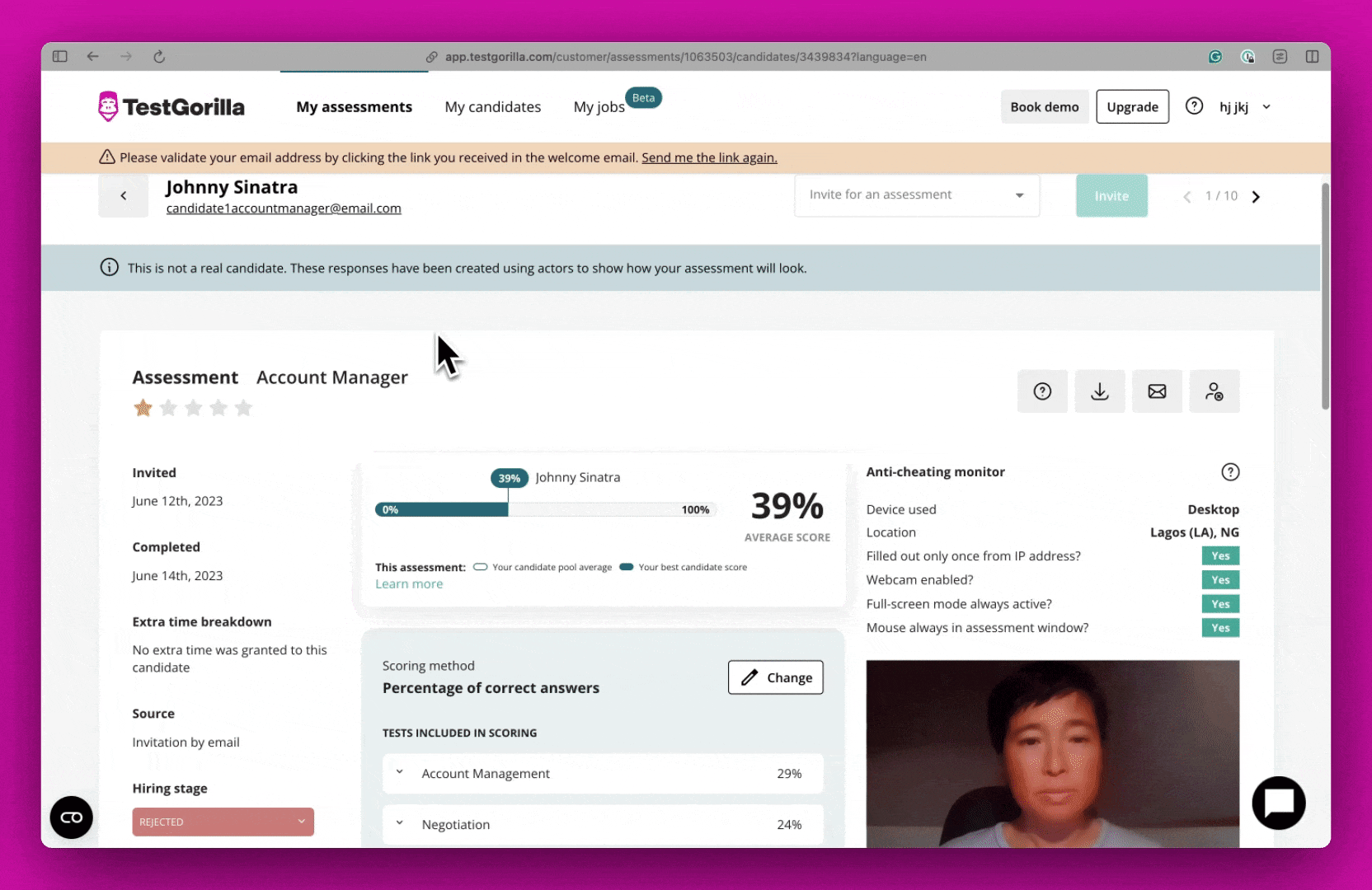Open the assessment help icon button
Screen dimensions: 1372x890
pos(1042,391)
